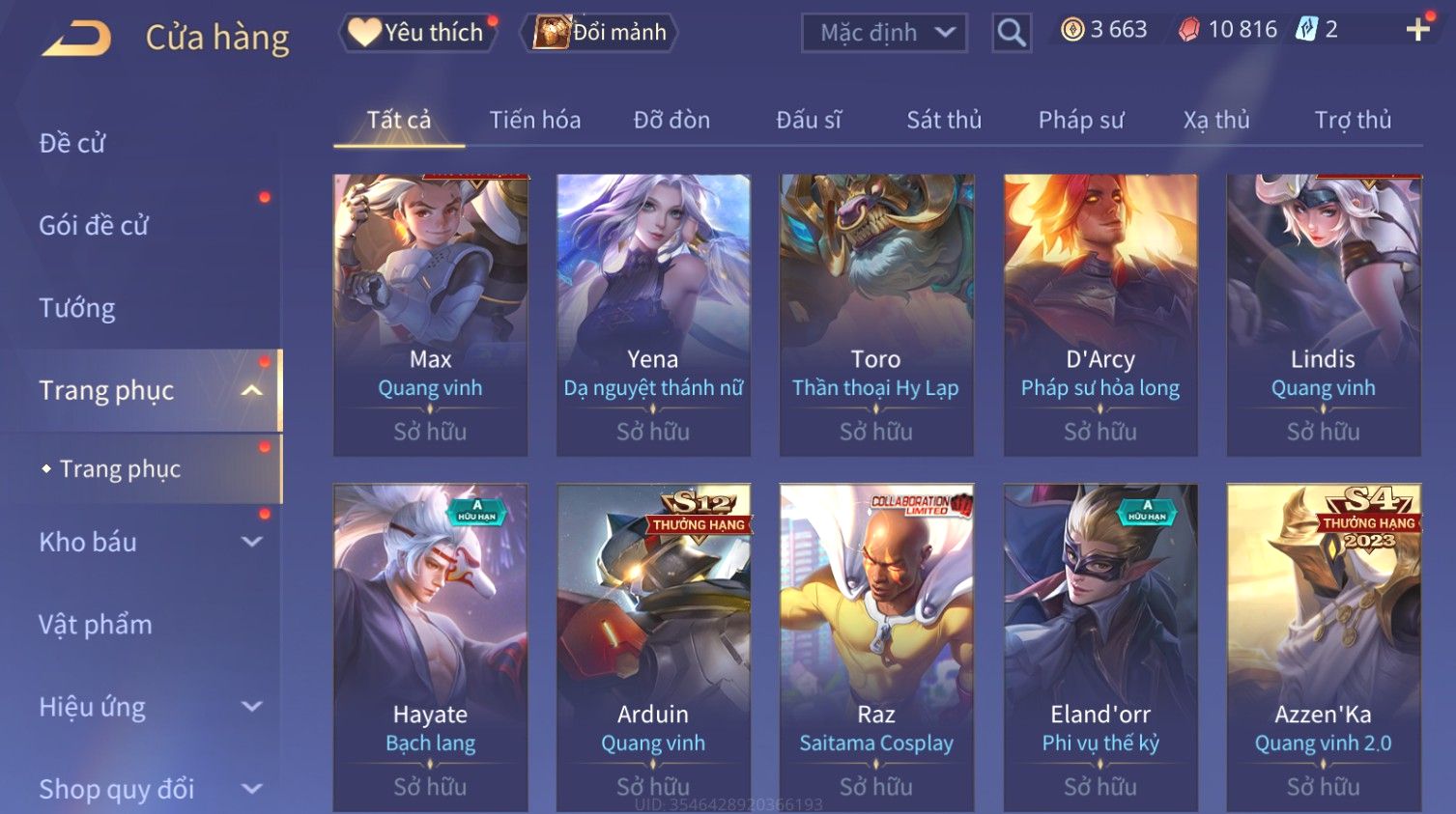Switch to the Tiến hóa tab
The image size is (1456, 814).
[535, 120]
